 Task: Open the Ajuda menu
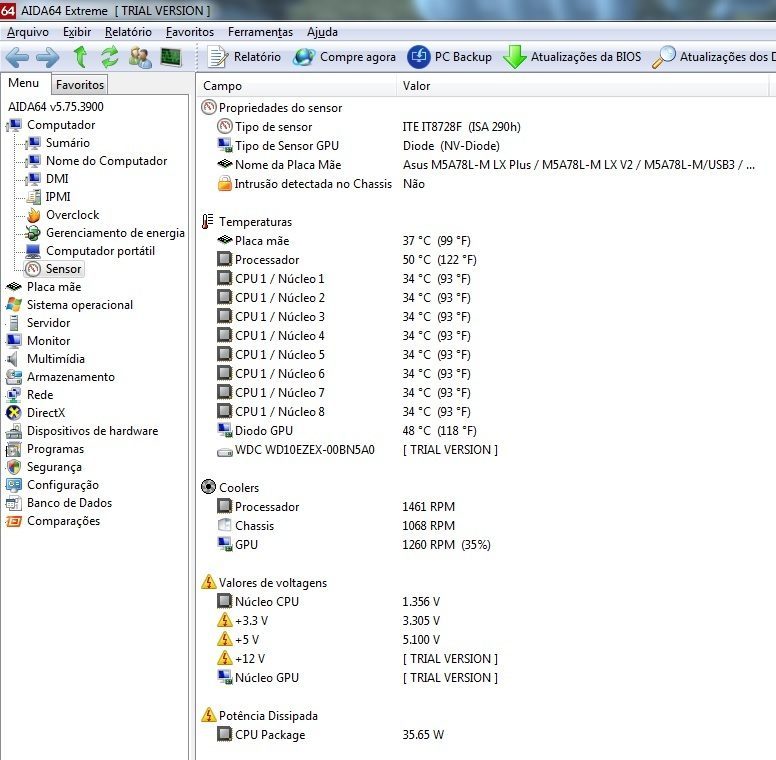322,32
